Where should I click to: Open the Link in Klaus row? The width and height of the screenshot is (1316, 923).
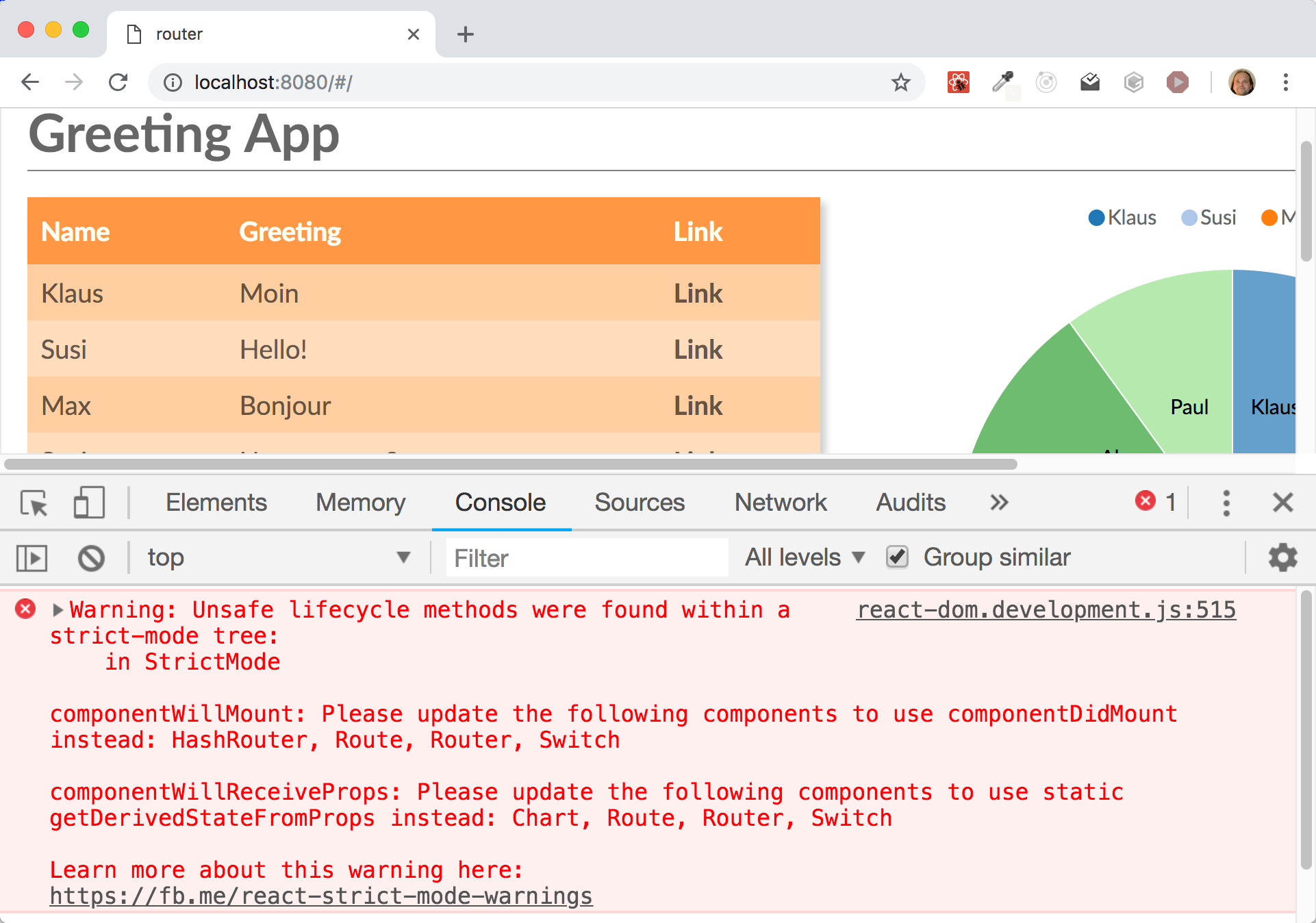tap(698, 294)
